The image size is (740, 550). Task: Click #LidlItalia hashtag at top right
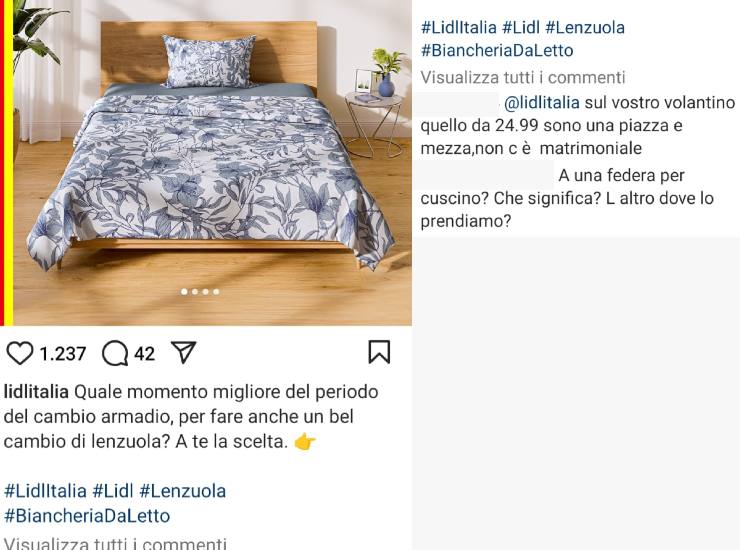pos(459,27)
